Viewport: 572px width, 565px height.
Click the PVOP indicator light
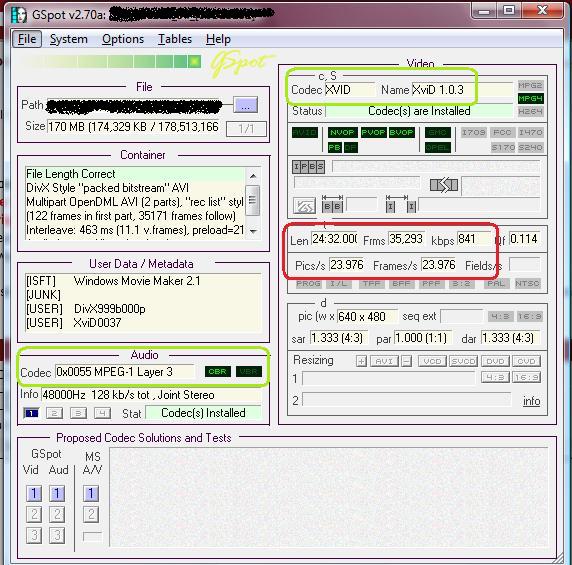coord(373,132)
